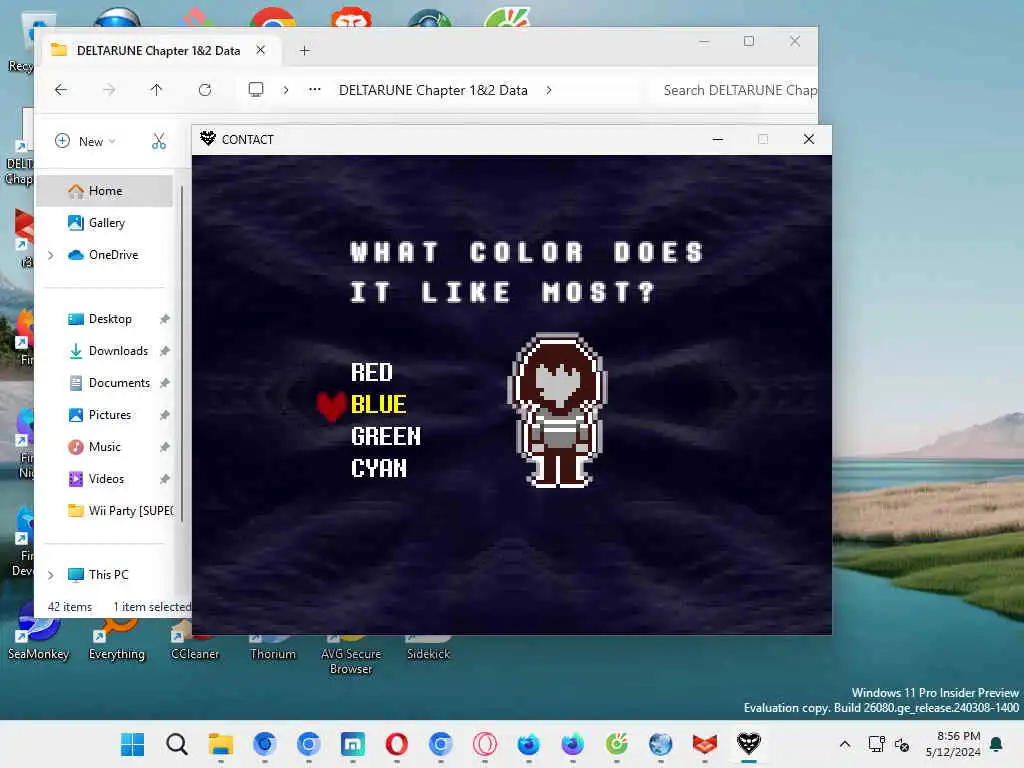Screen dimensions: 1024x768
Task: Focus the Search DELTARUNE search box
Action: coord(735,90)
